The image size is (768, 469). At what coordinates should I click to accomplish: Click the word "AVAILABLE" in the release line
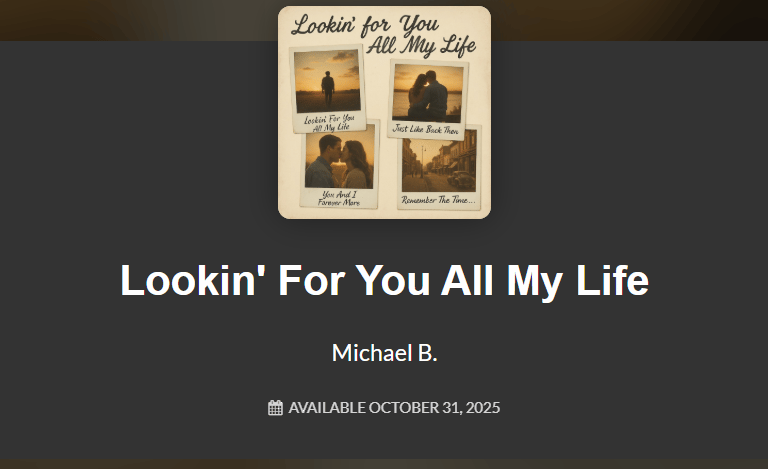tap(327, 407)
